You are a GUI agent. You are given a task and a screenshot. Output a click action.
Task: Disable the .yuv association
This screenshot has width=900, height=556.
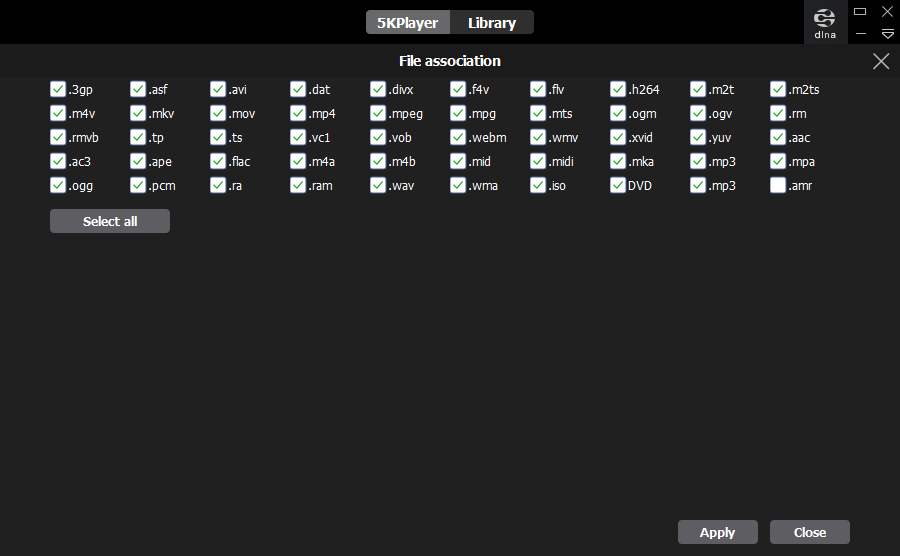click(698, 137)
